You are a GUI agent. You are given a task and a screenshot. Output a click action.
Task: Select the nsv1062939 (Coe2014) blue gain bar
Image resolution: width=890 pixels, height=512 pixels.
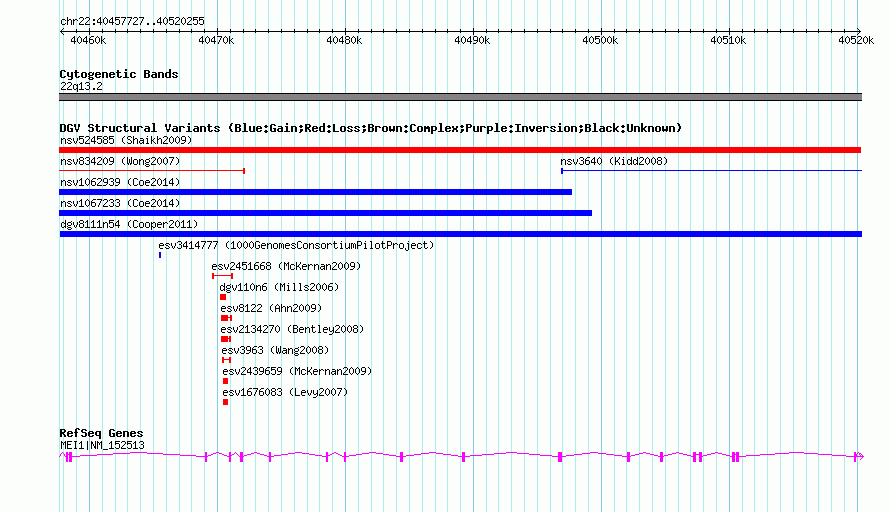[x=315, y=192]
